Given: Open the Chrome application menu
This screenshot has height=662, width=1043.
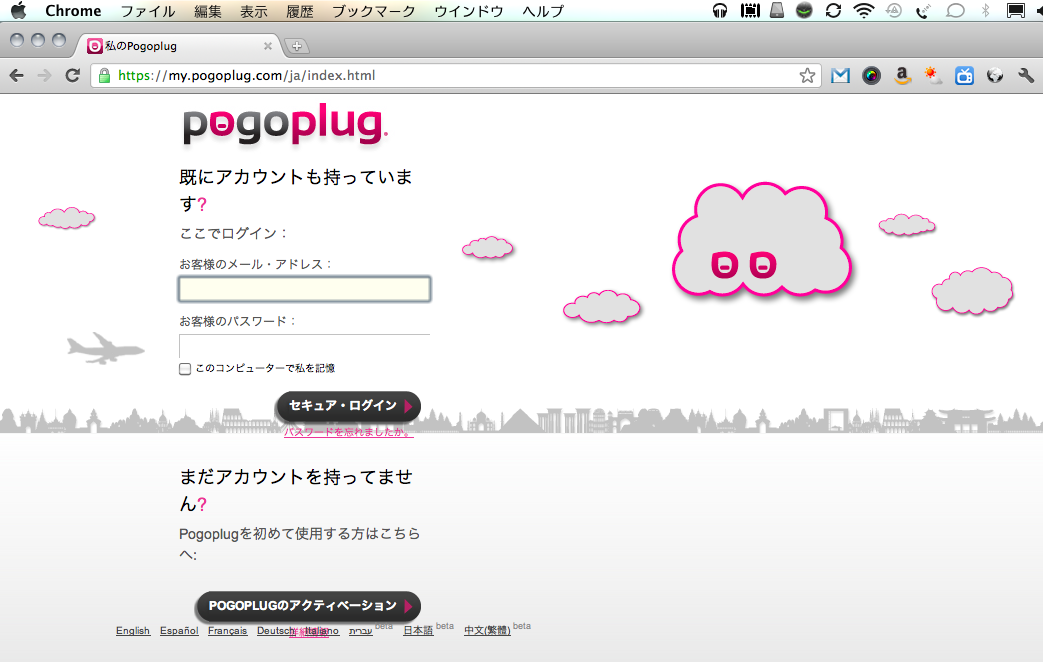Looking at the screenshot, I should 73,11.
